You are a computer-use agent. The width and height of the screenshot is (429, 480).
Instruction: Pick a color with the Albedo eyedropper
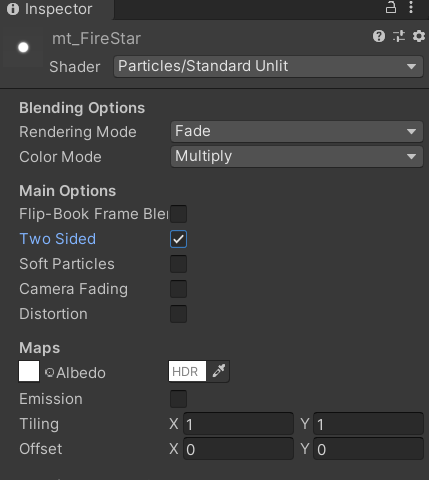[218, 371]
